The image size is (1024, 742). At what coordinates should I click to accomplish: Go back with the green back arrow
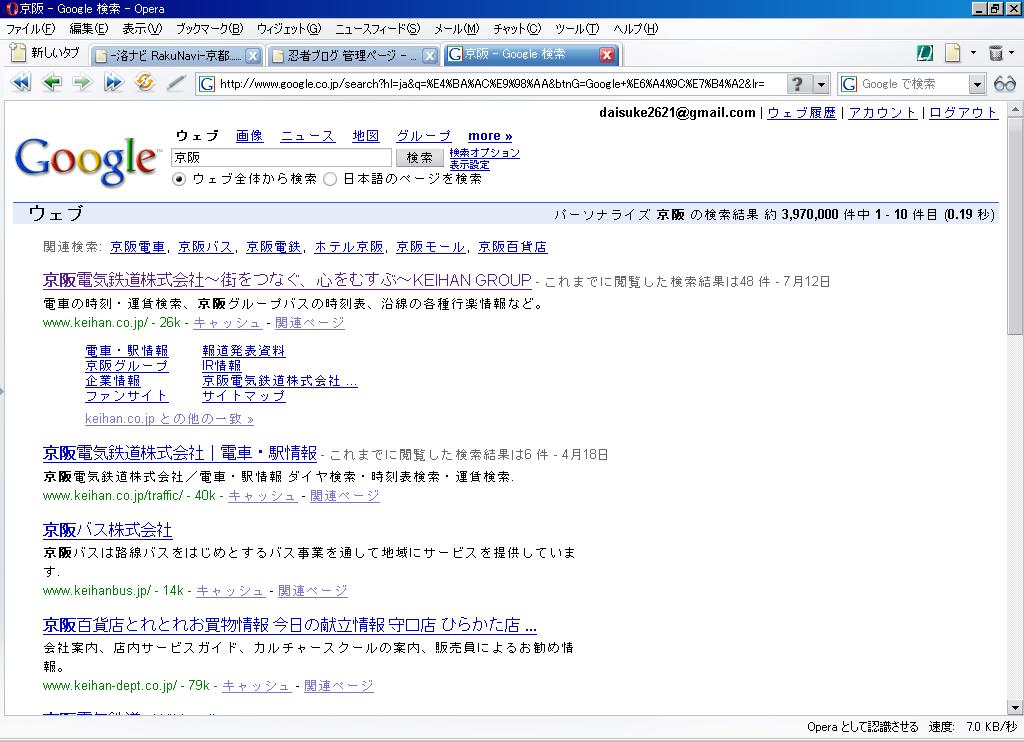point(52,83)
